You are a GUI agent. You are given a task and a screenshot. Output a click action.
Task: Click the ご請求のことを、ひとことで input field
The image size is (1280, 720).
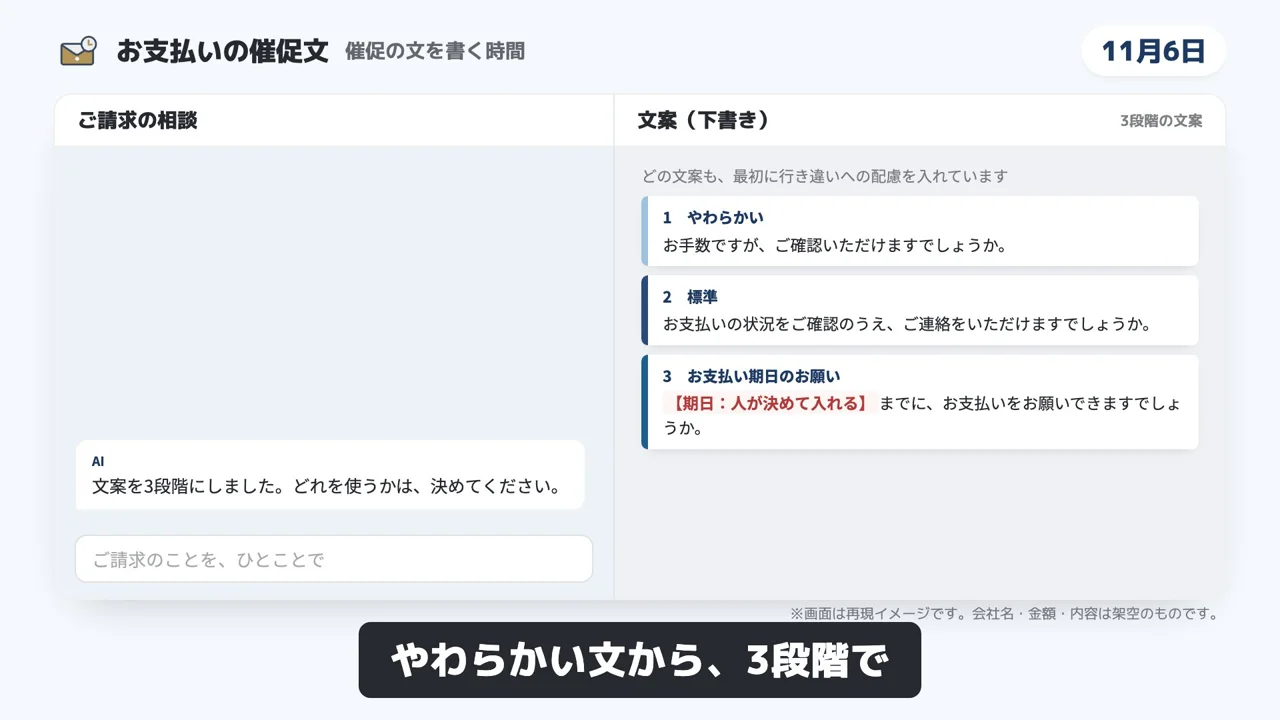[x=334, y=559]
